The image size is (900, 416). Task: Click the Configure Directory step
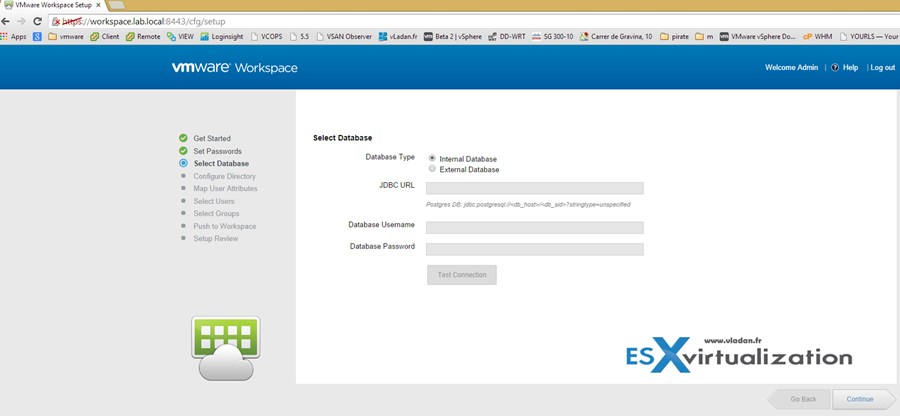[x=224, y=176]
